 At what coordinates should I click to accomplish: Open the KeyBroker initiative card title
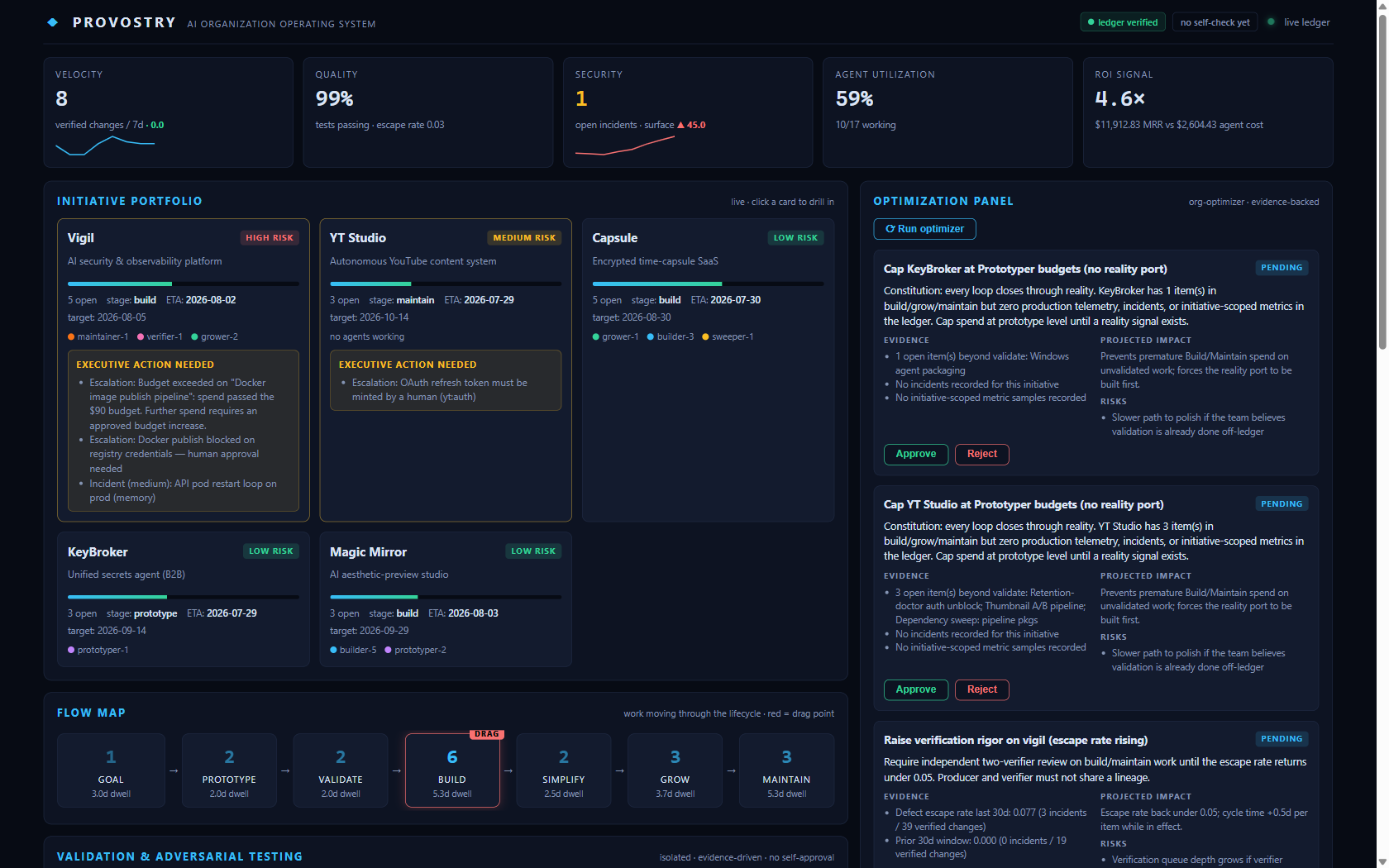pos(98,552)
